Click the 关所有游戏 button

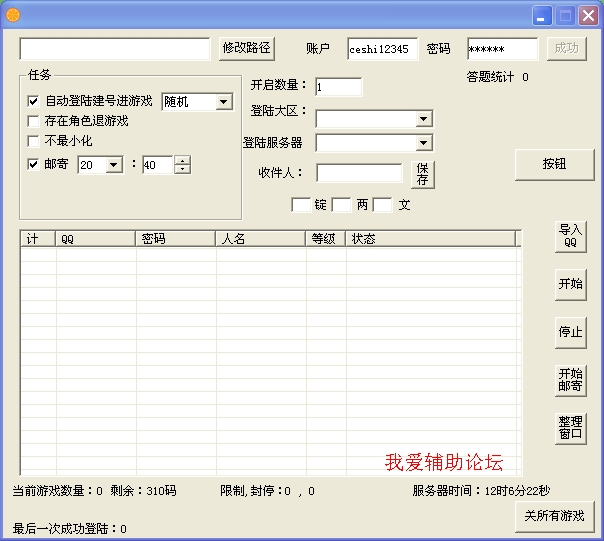click(555, 516)
